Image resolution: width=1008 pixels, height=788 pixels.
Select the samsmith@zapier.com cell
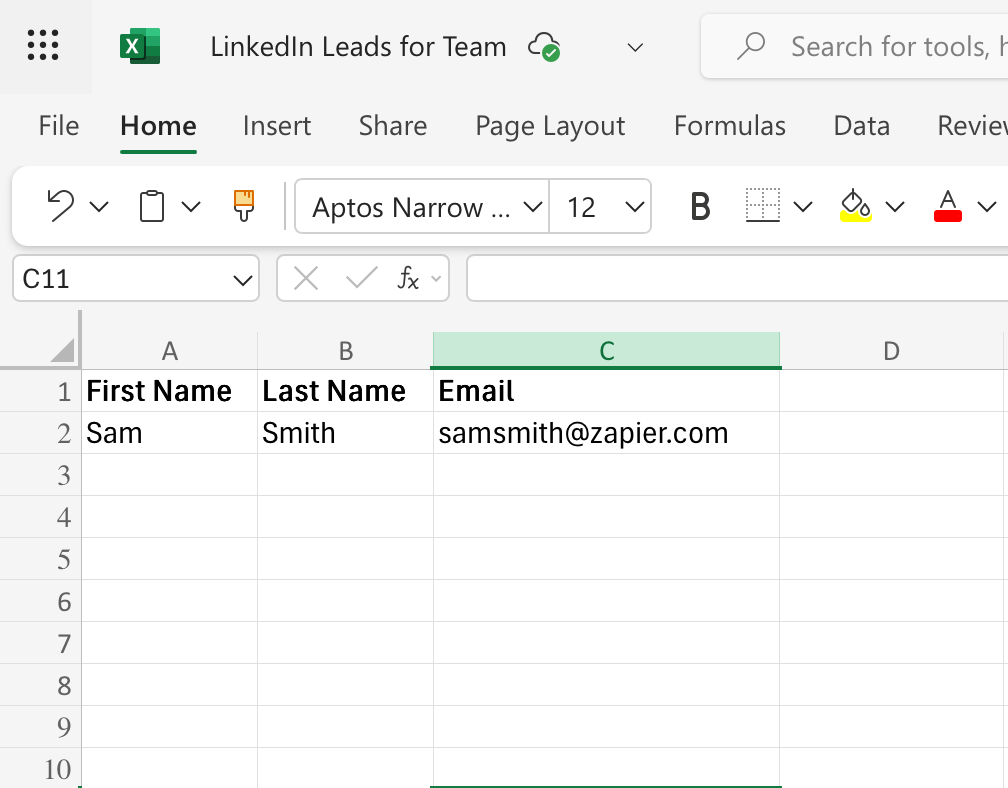(x=606, y=433)
